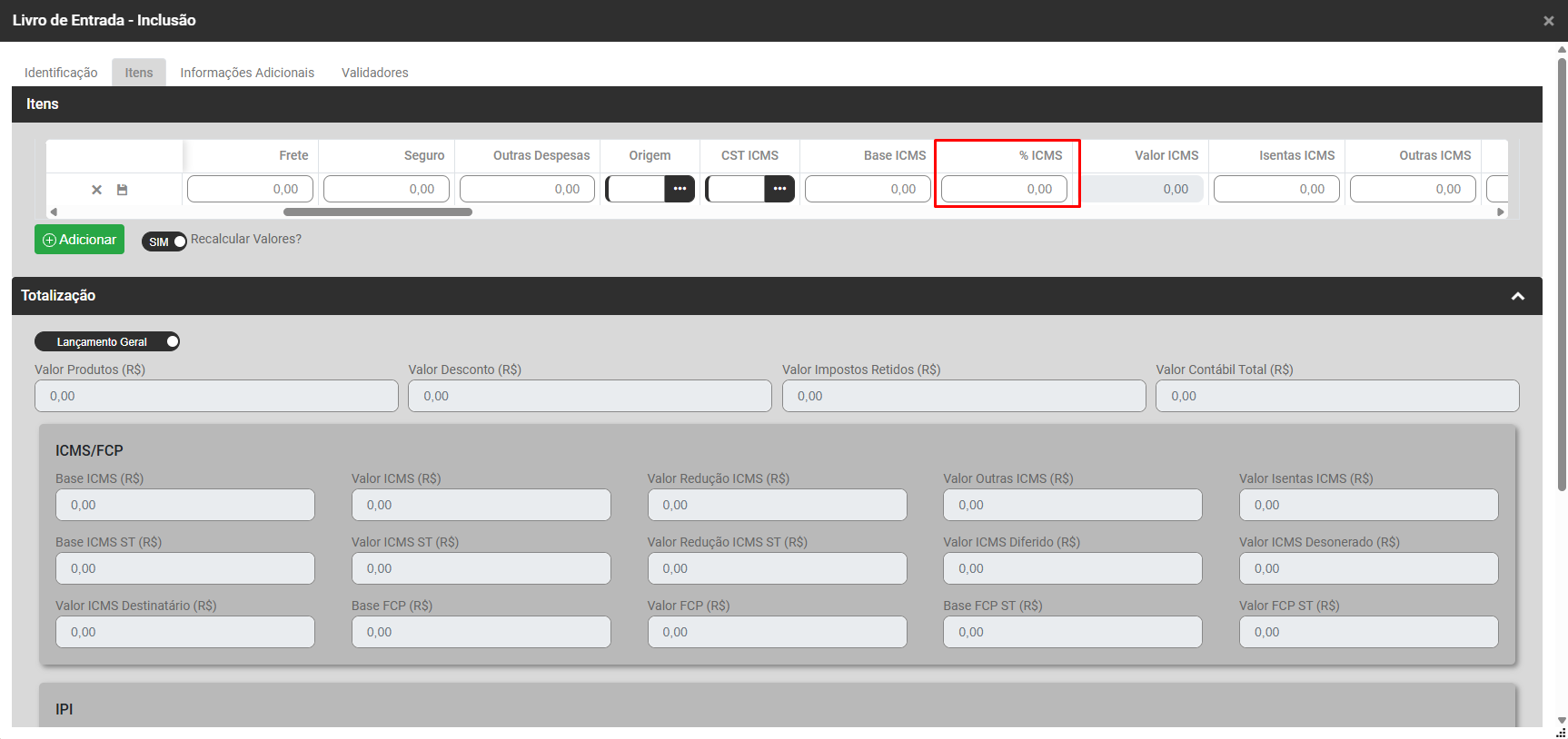Close the Livro de Entrada dialog

1549,21
